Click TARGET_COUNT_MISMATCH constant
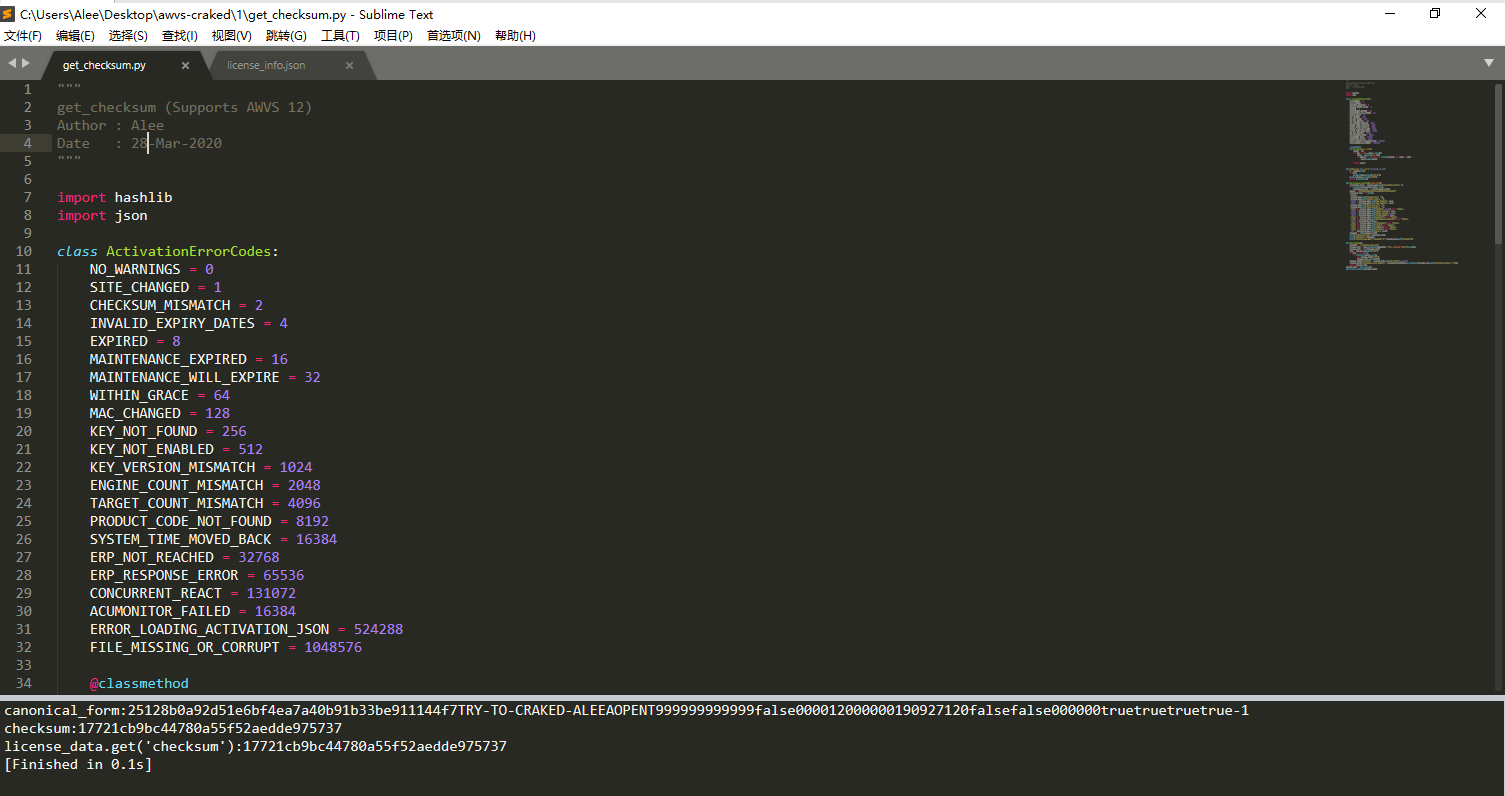Screen dimensions: 1505x796 177,503
